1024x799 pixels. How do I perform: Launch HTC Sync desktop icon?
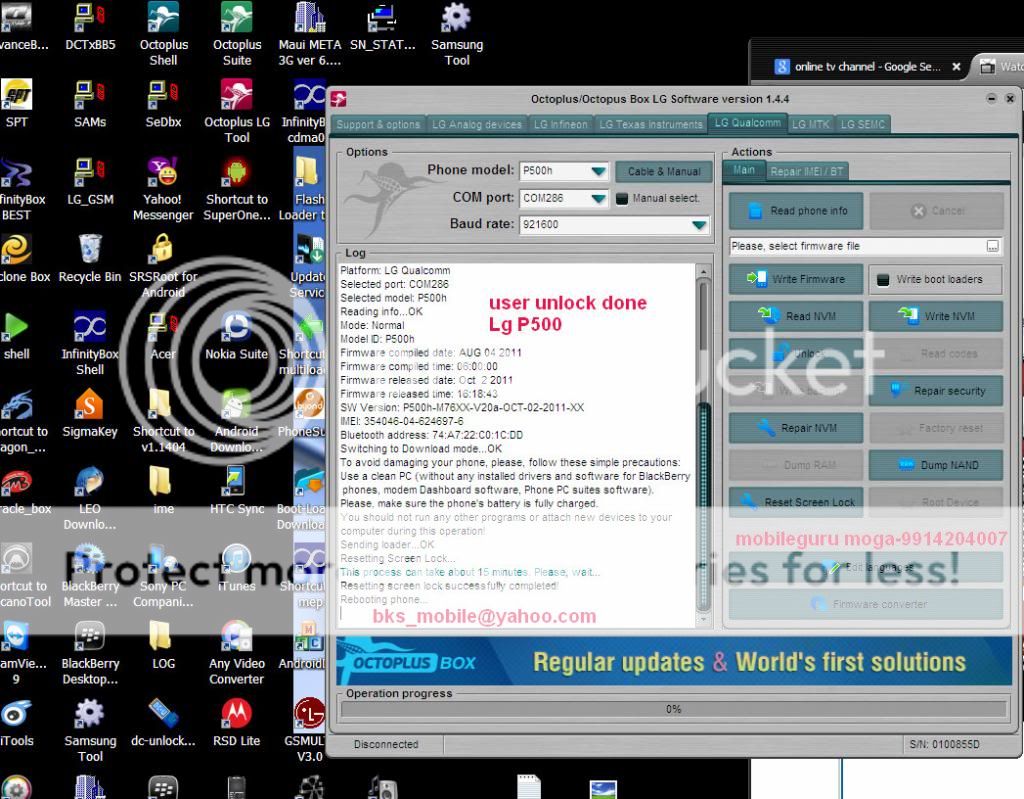(x=236, y=490)
